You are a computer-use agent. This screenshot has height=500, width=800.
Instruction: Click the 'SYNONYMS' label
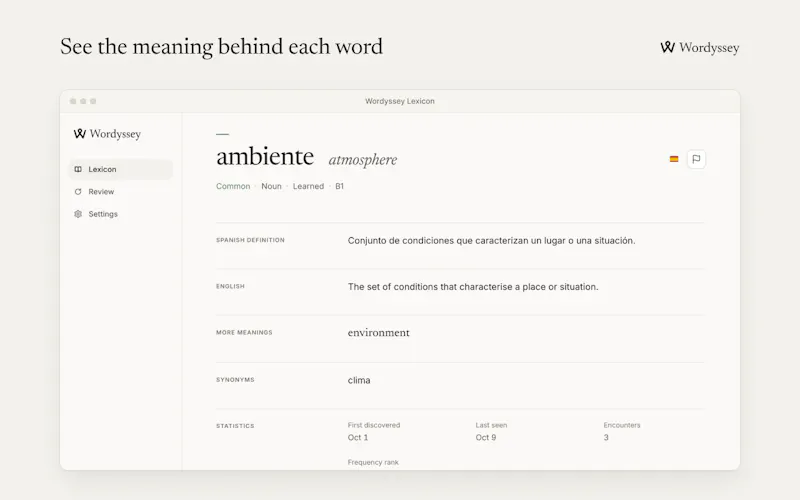[x=235, y=380]
